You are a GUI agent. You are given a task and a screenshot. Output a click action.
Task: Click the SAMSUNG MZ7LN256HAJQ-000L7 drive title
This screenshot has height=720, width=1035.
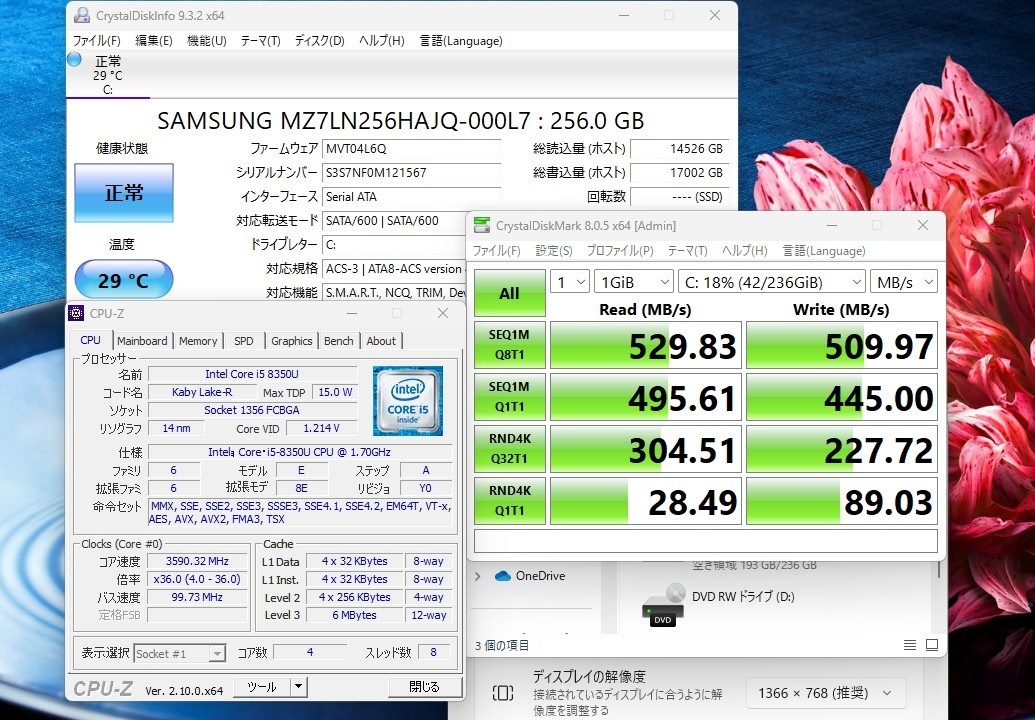tap(400, 121)
